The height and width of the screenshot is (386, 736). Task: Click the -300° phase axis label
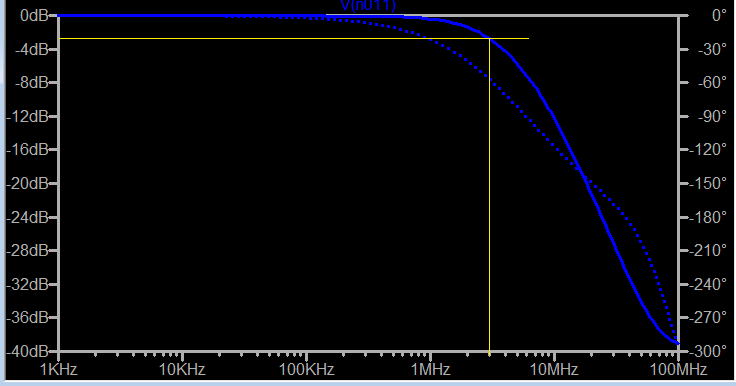708,351
